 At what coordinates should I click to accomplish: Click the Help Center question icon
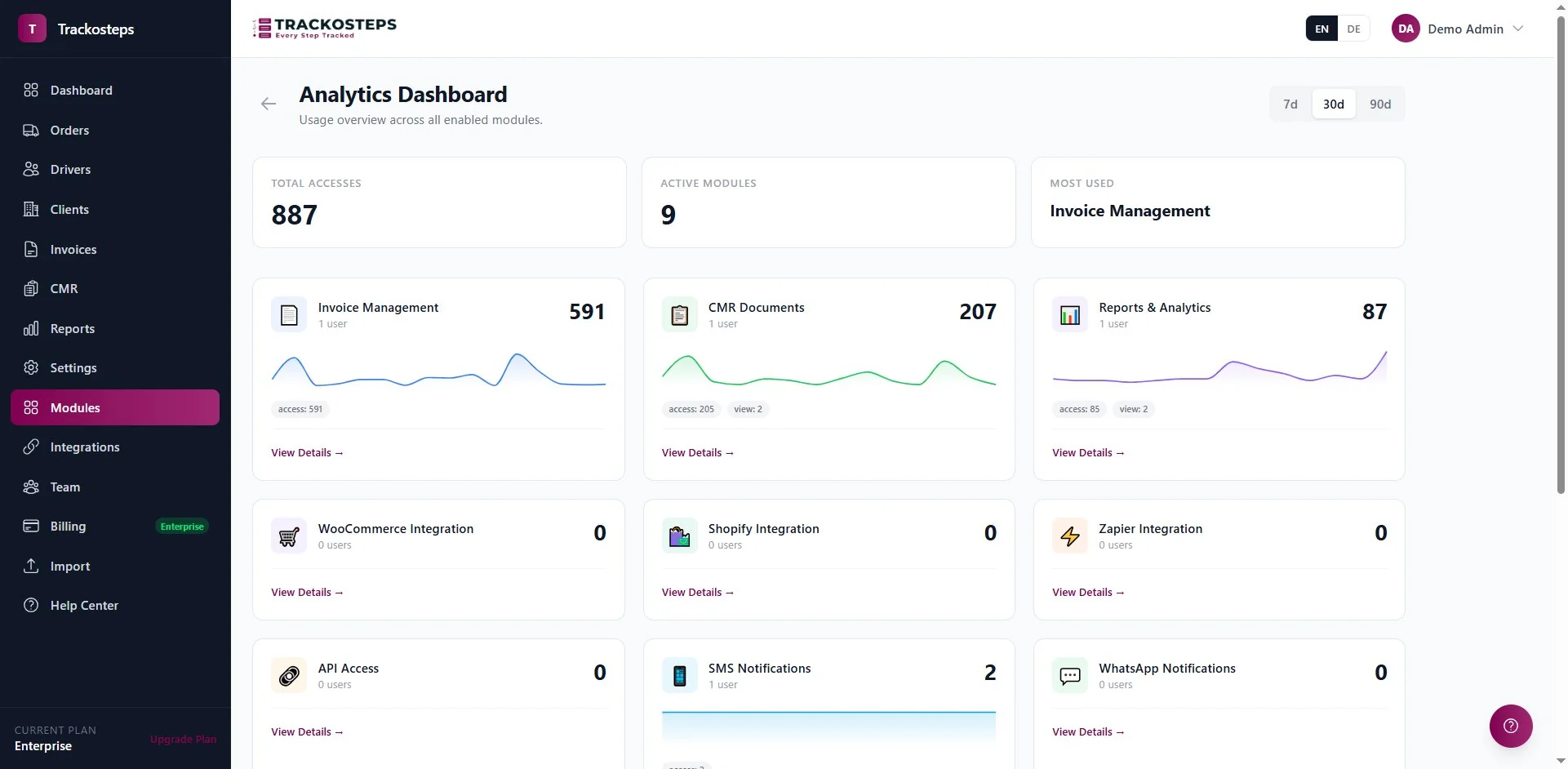click(x=31, y=605)
